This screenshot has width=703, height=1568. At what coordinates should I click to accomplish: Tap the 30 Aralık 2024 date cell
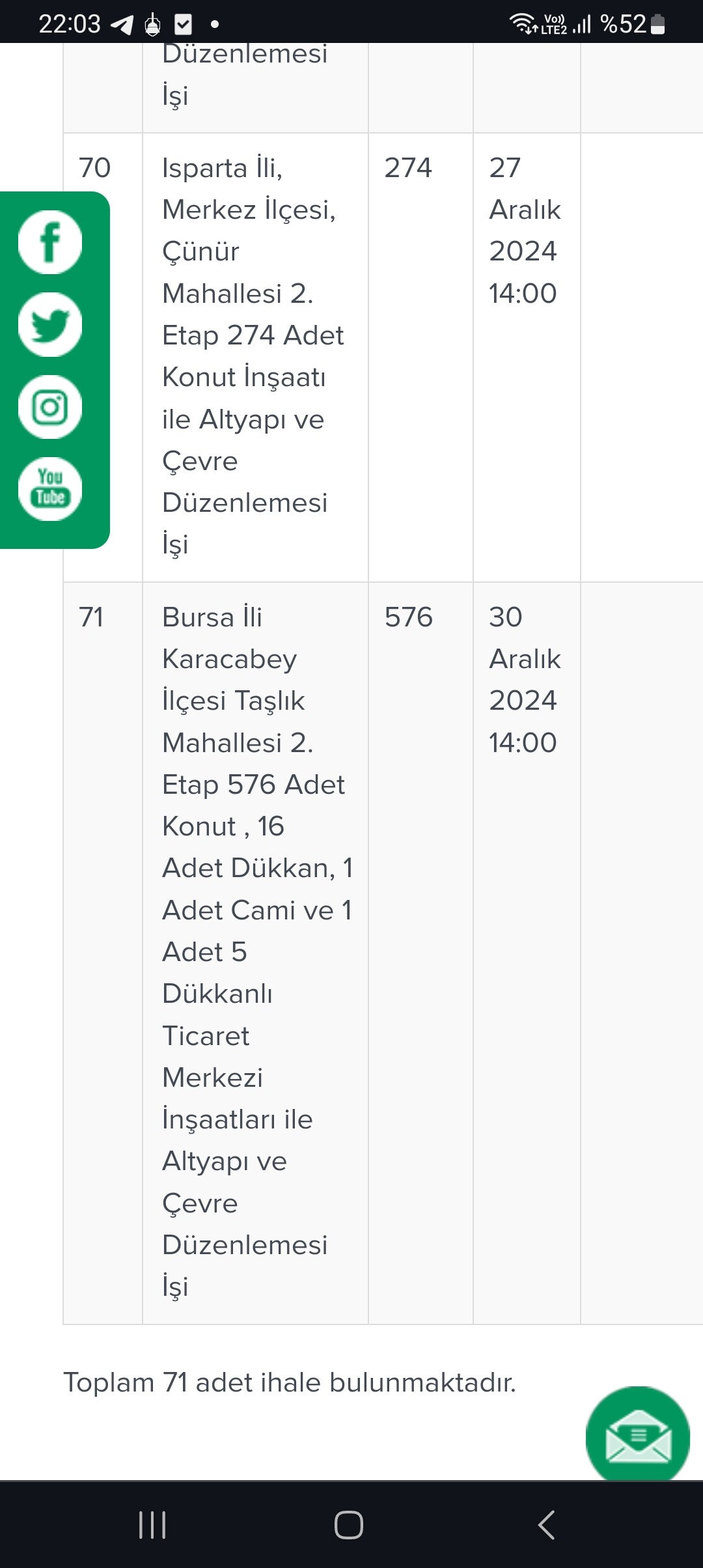click(x=527, y=953)
